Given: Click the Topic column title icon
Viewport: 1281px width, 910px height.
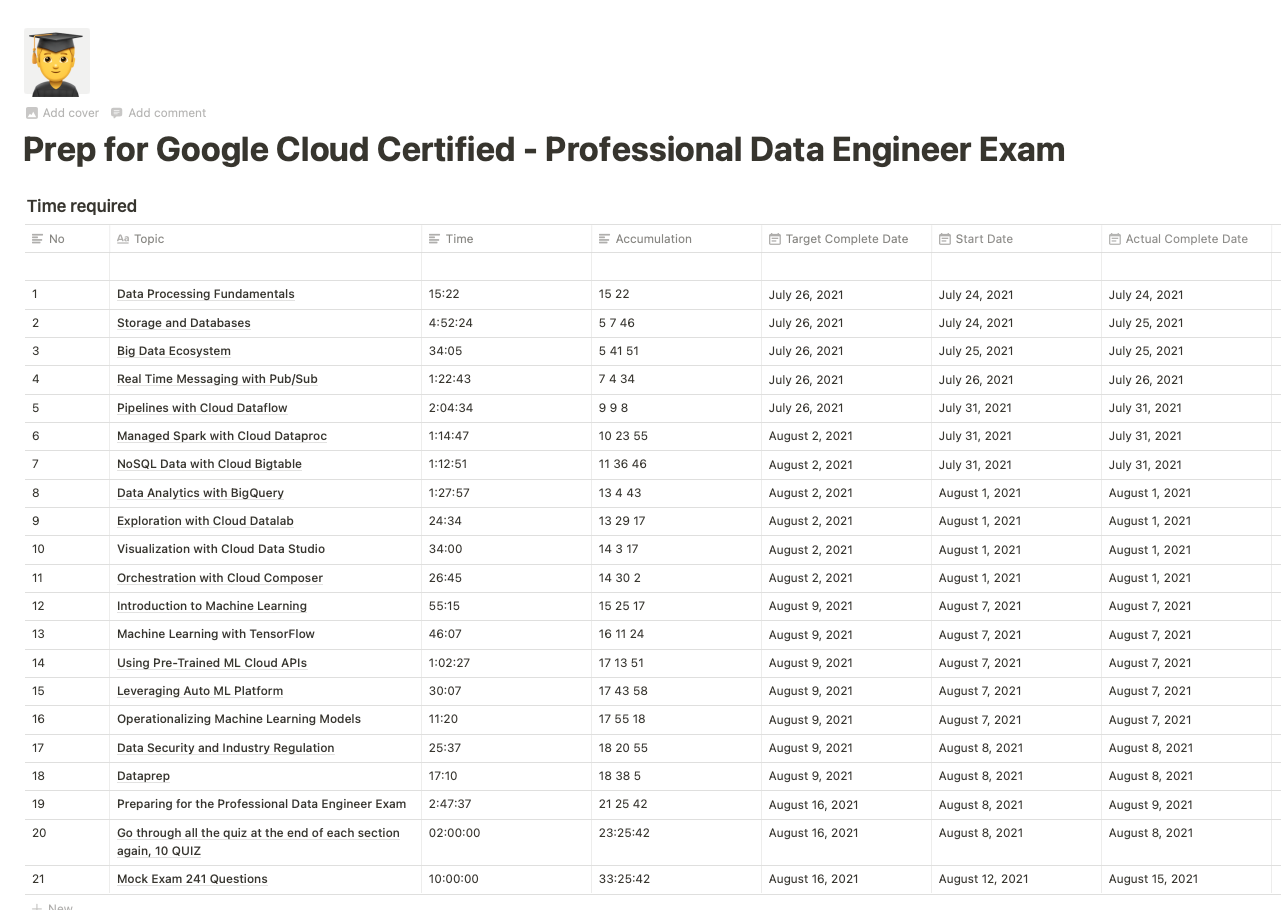Looking at the screenshot, I should point(123,239).
